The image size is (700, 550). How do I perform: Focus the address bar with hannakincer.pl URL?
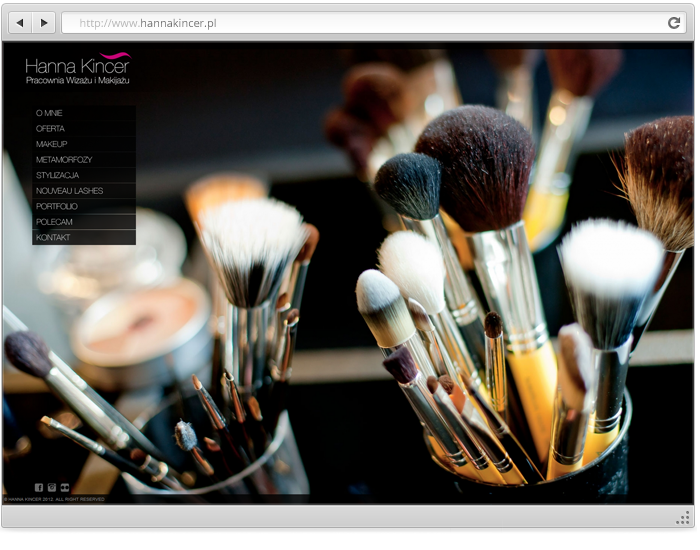(x=374, y=23)
